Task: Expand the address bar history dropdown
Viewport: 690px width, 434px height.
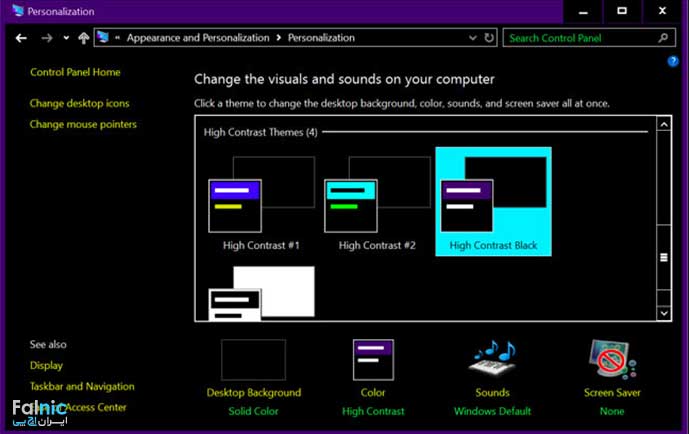Action: [x=474, y=38]
